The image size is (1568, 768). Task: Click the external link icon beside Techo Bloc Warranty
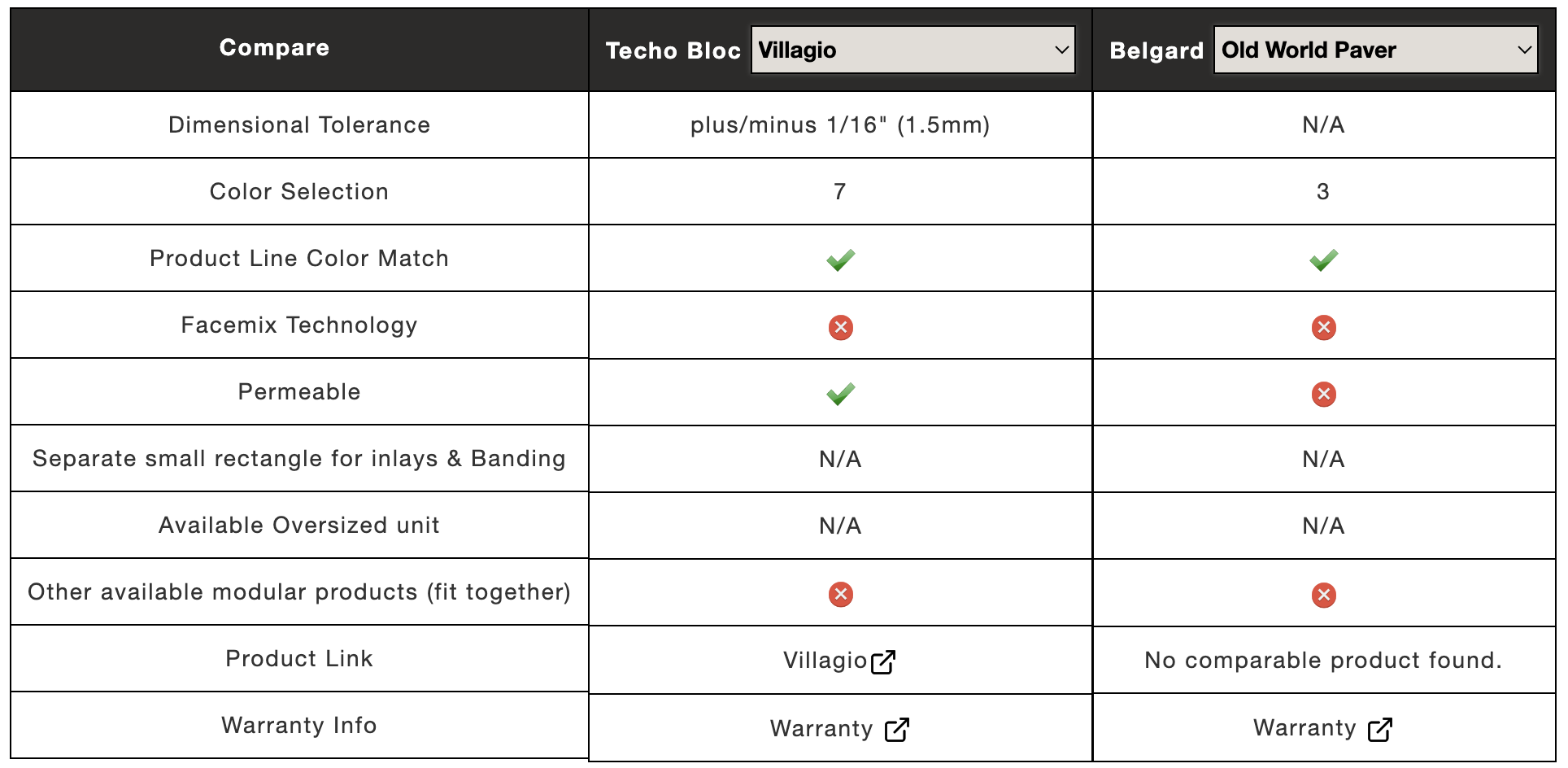[897, 730]
